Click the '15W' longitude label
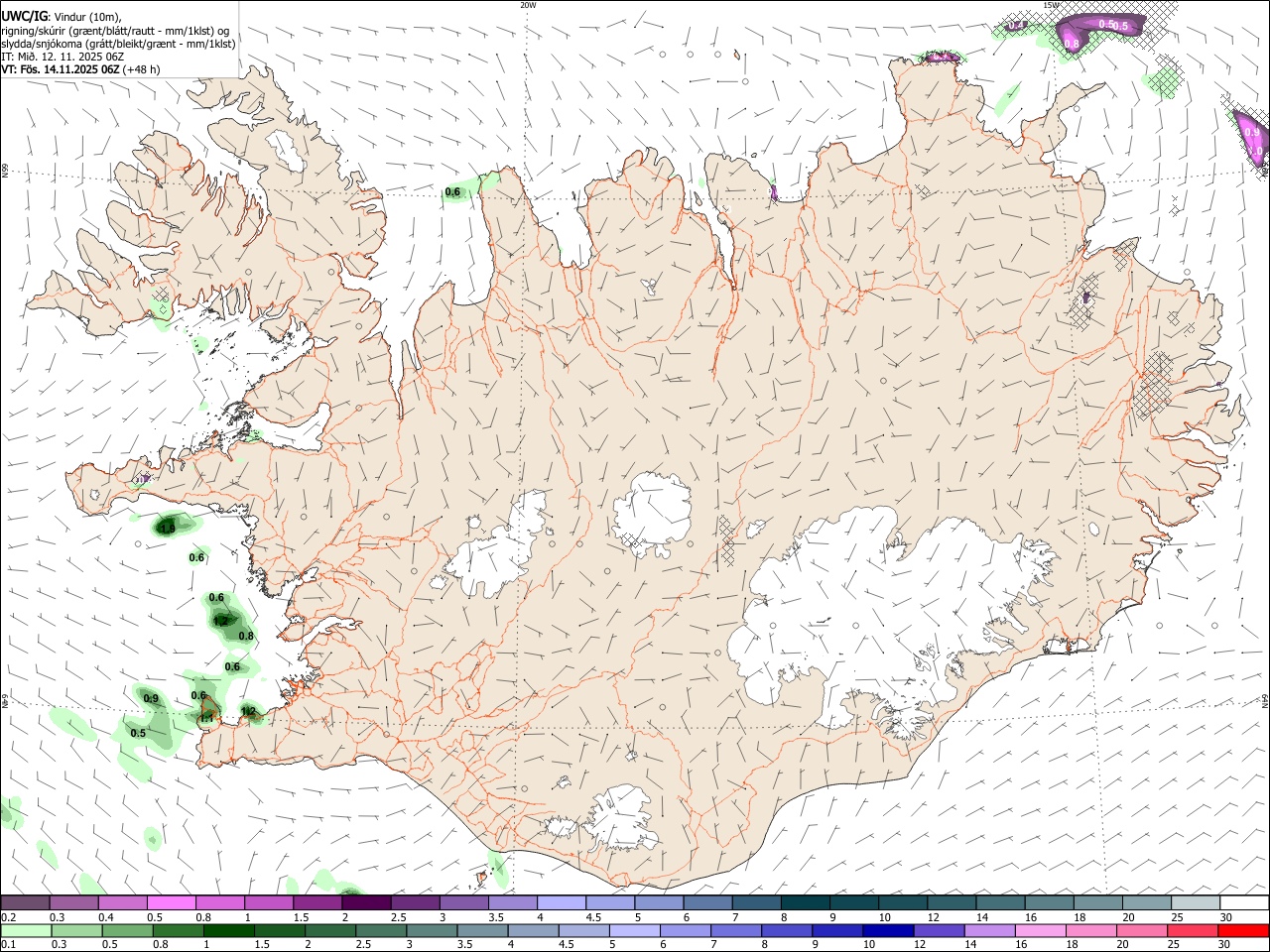Image resolution: width=1270 pixels, height=952 pixels. [1052, 5]
